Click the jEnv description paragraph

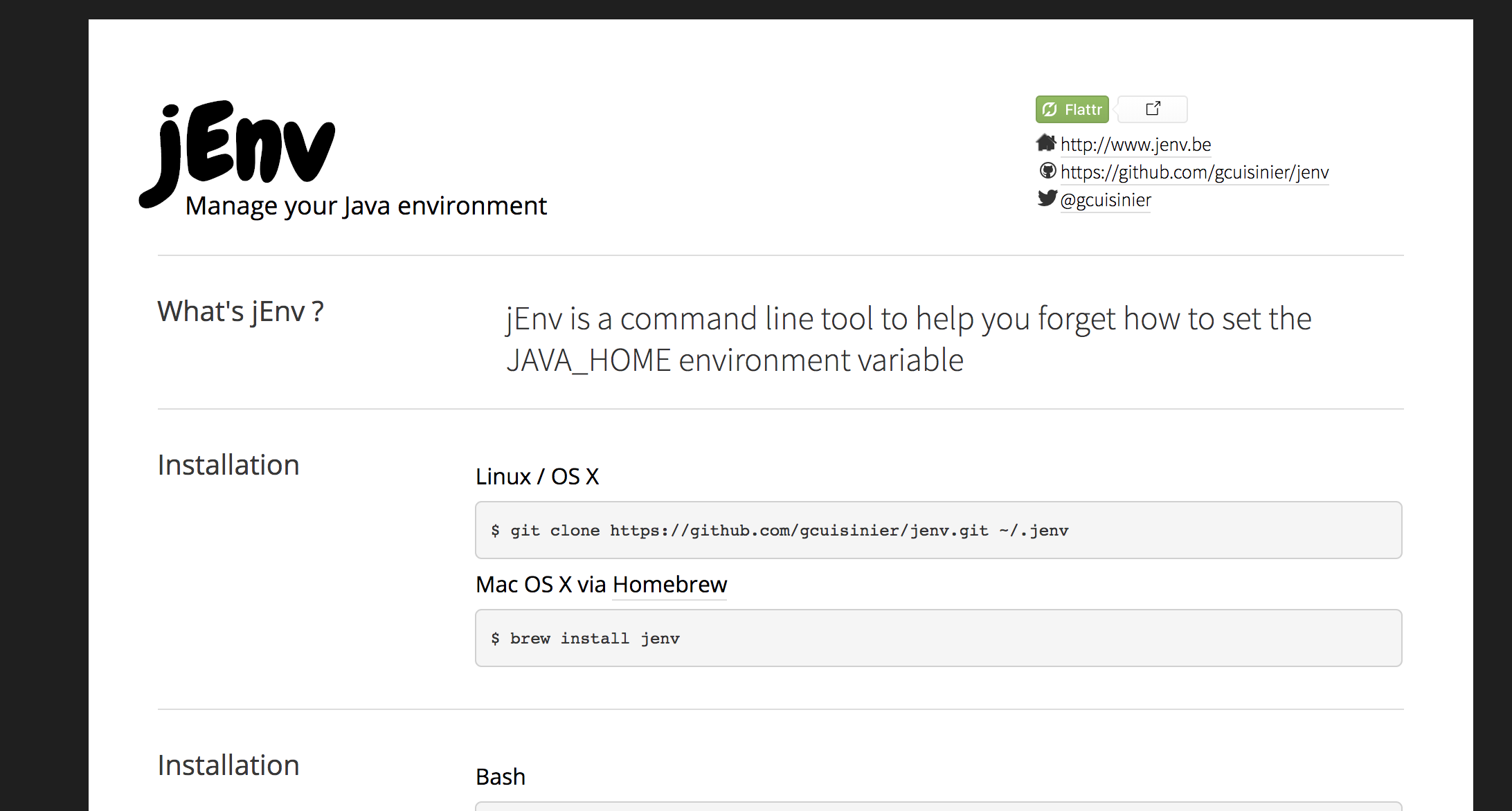point(908,339)
